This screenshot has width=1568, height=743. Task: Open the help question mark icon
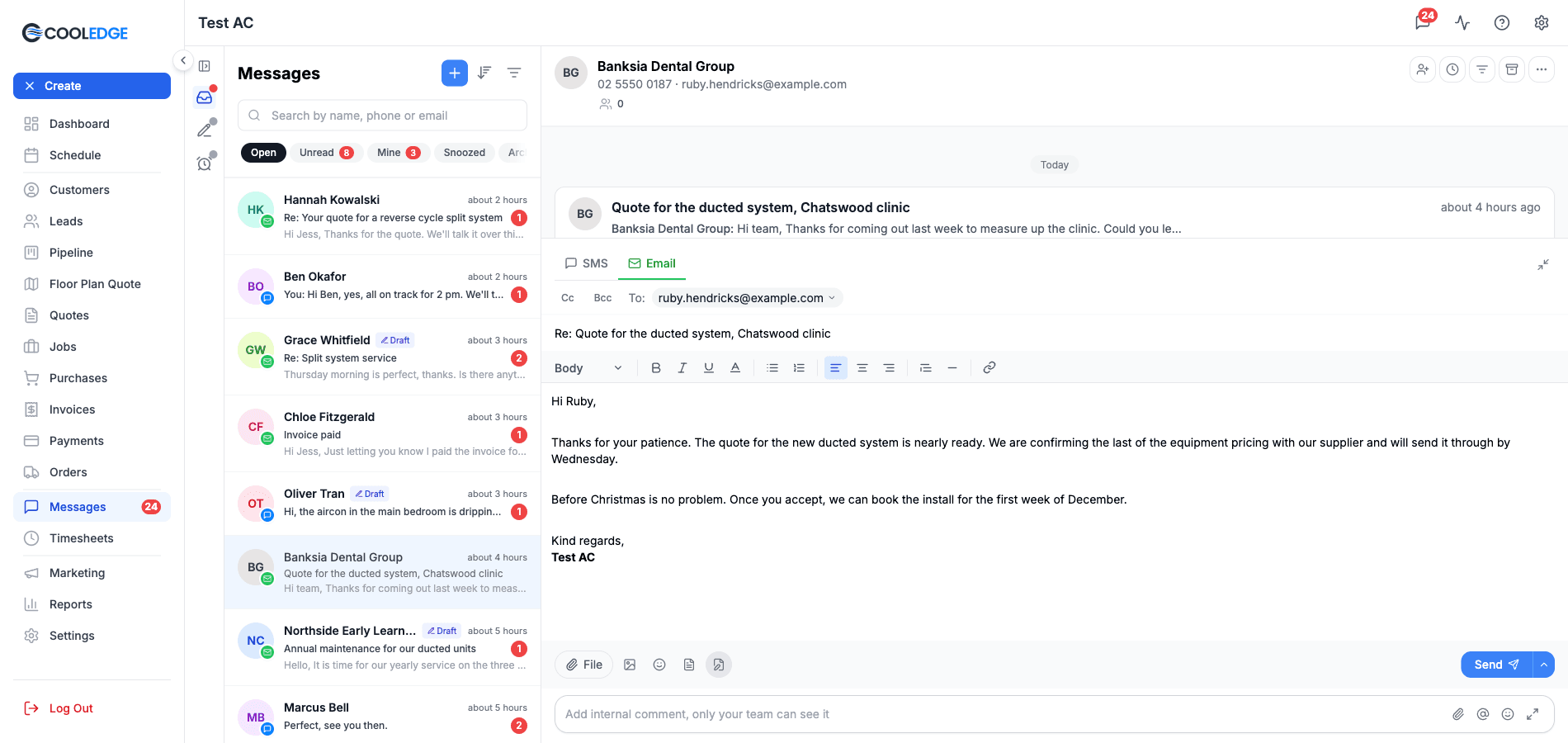[x=1502, y=23]
